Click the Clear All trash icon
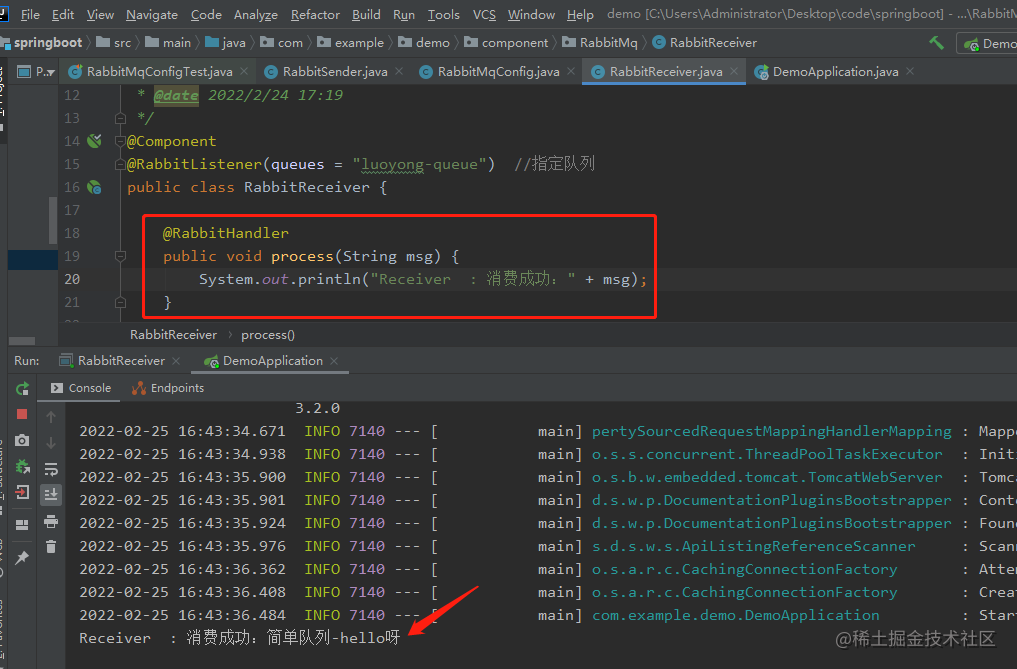 click(51, 547)
